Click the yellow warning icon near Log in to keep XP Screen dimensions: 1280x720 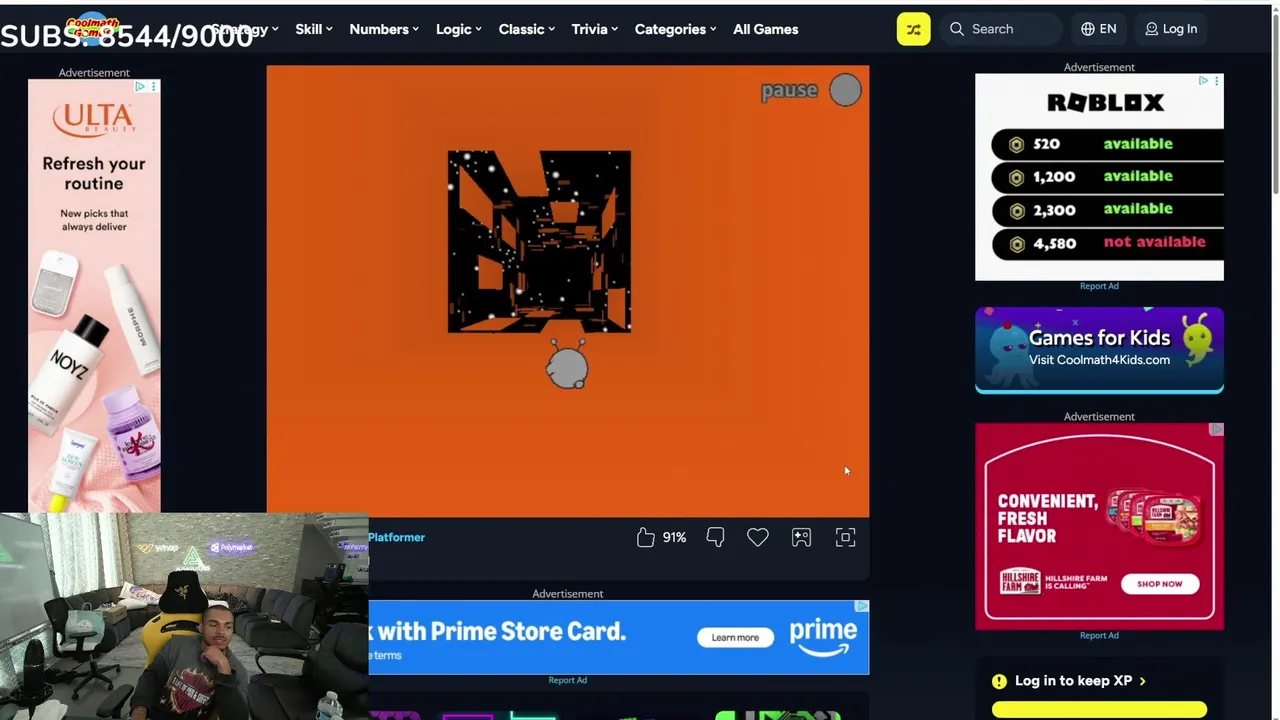(x=999, y=681)
